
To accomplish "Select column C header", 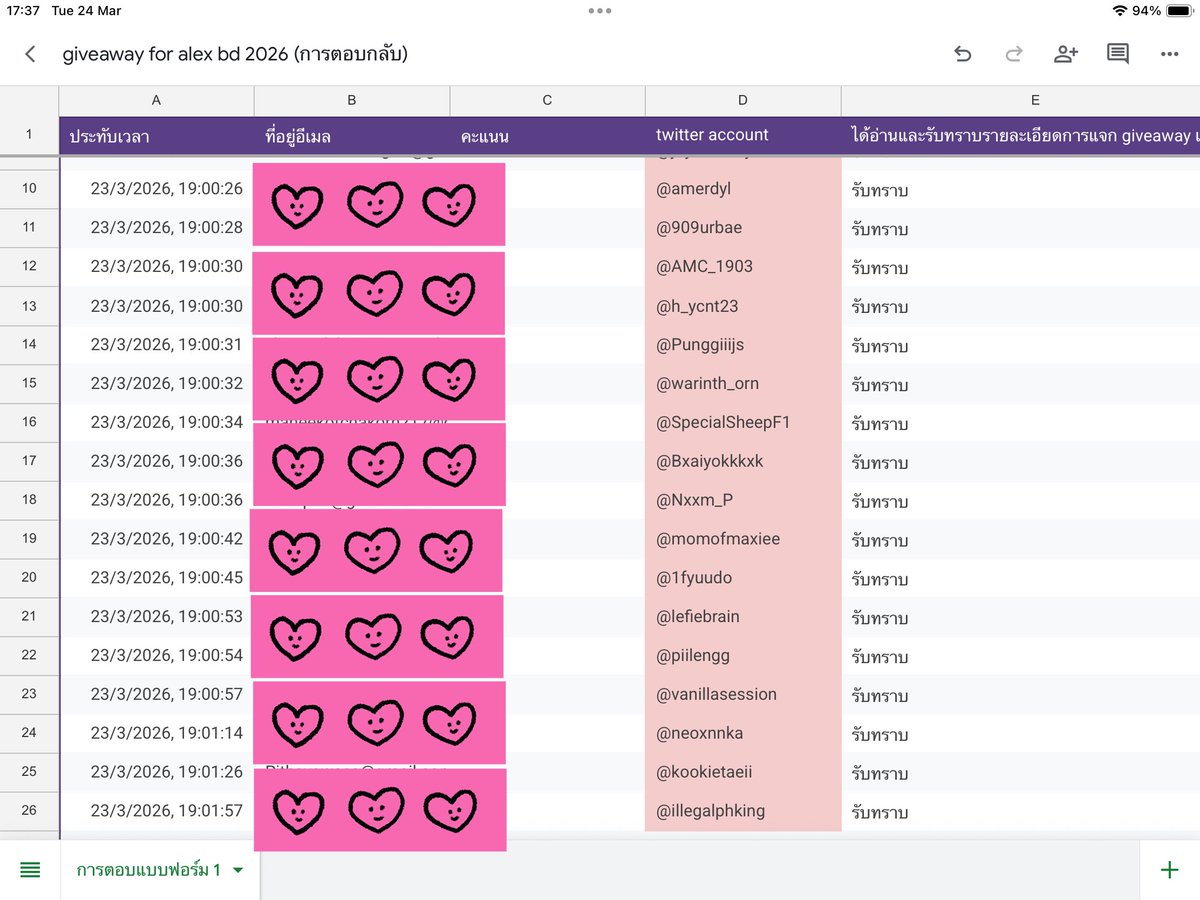I will tap(547, 100).
